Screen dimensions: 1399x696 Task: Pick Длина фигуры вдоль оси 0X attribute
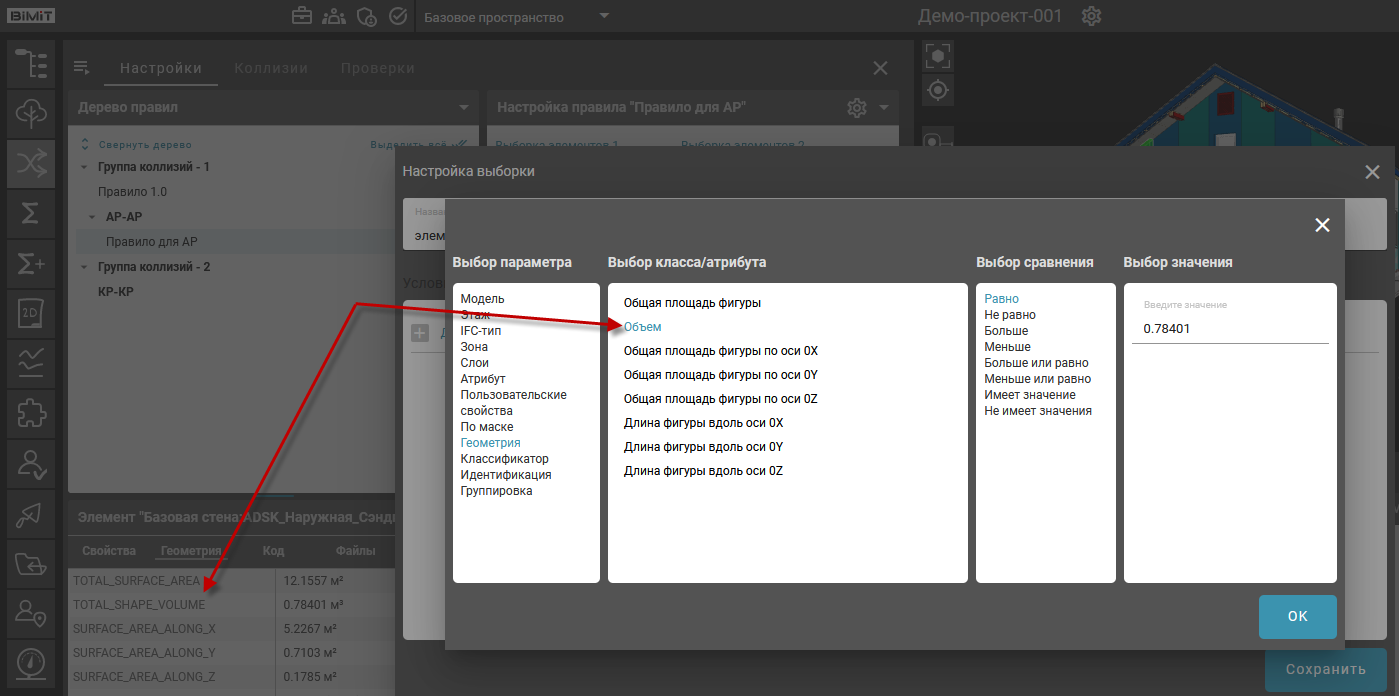click(x=703, y=423)
